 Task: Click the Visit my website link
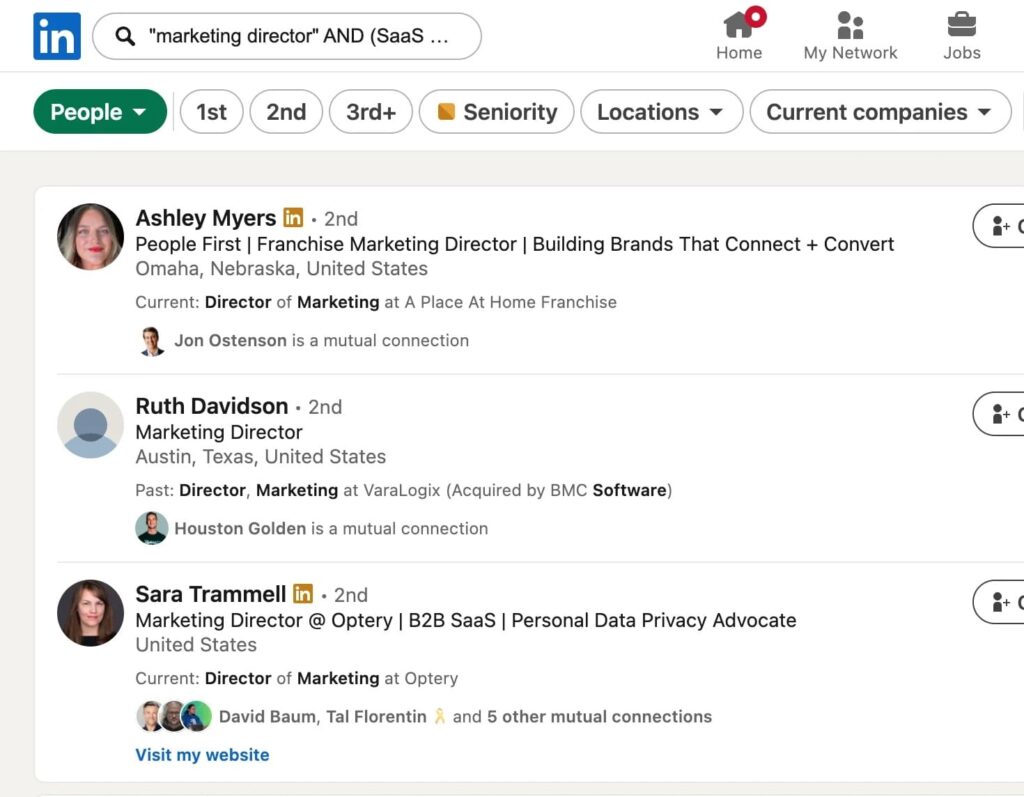point(202,754)
